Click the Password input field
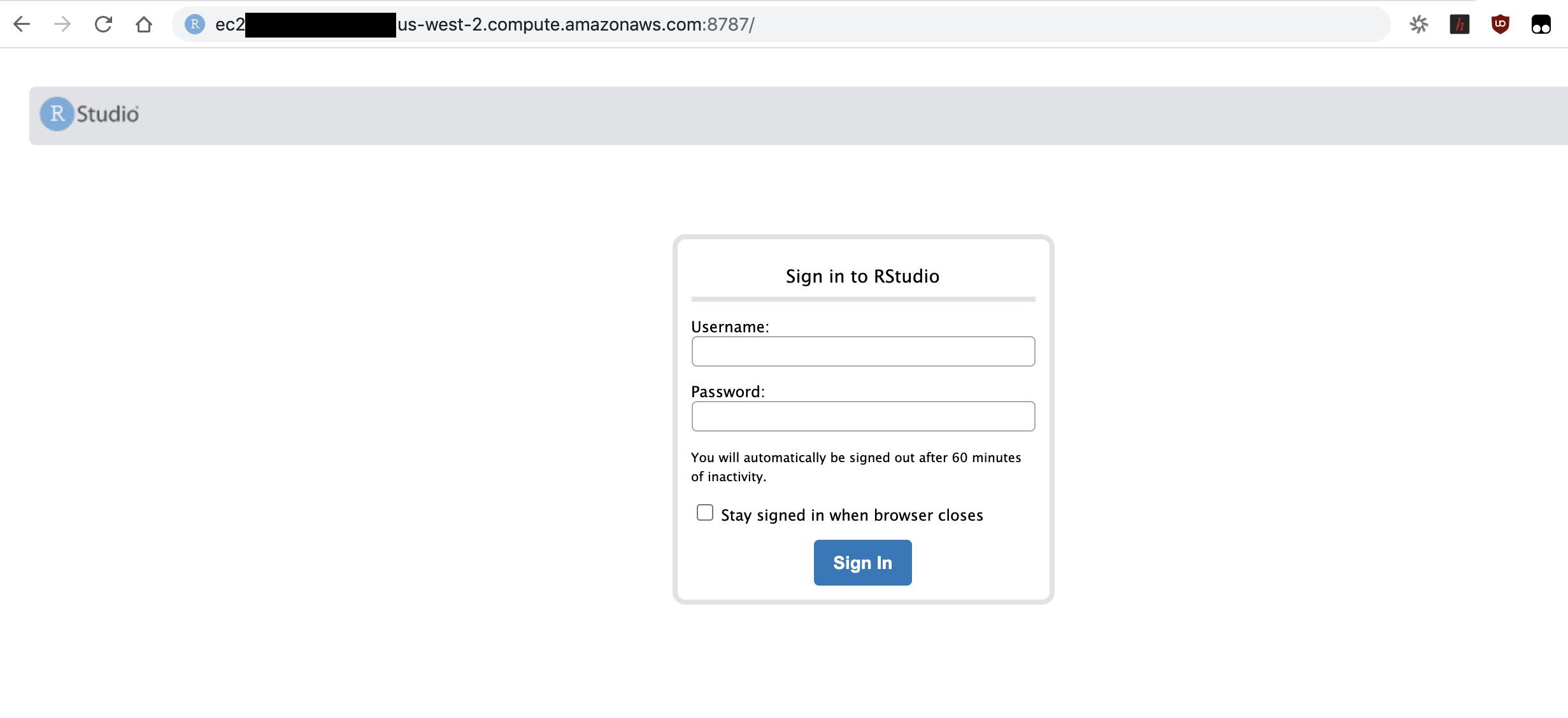1568x718 pixels. 863,416
